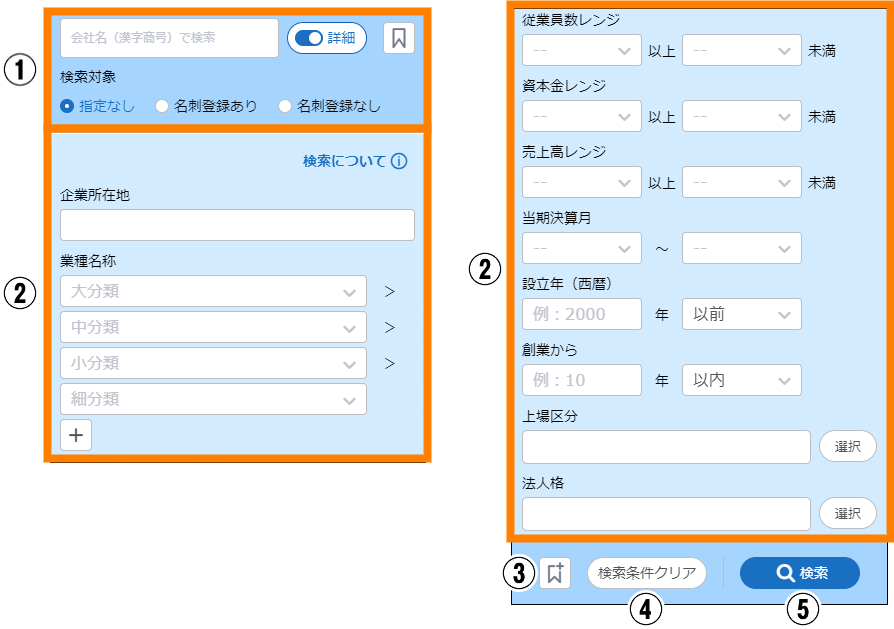Open the 大分類 industry dropdown
The width and height of the screenshot is (894, 629).
click(213, 292)
